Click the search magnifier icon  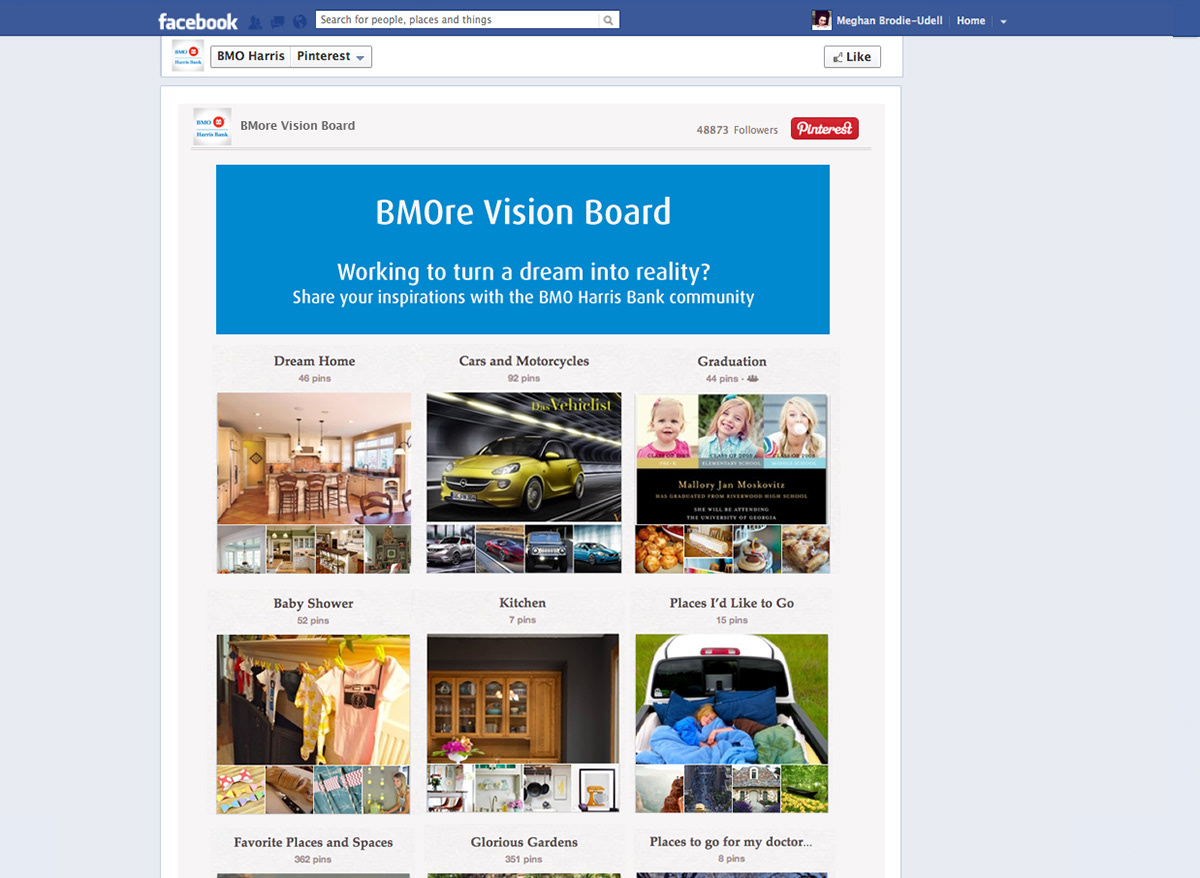pyautogui.click(x=608, y=20)
